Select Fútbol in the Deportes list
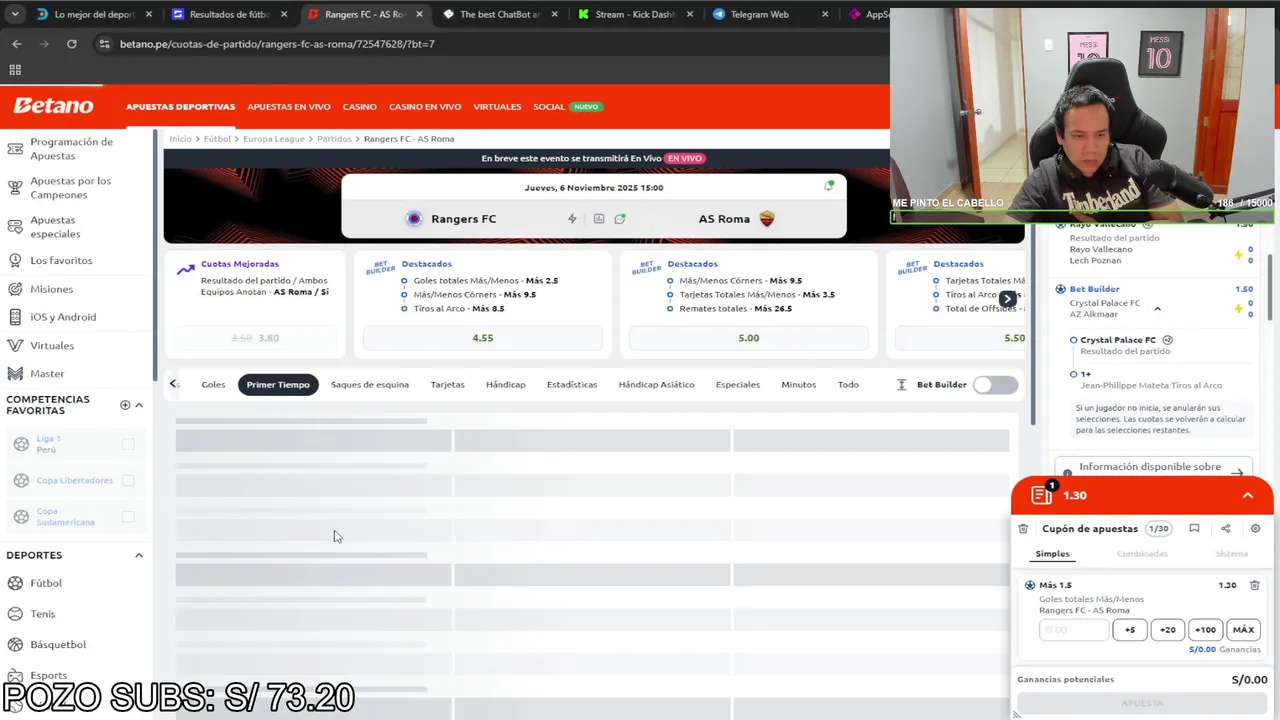This screenshot has height=720, width=1280. [x=46, y=583]
